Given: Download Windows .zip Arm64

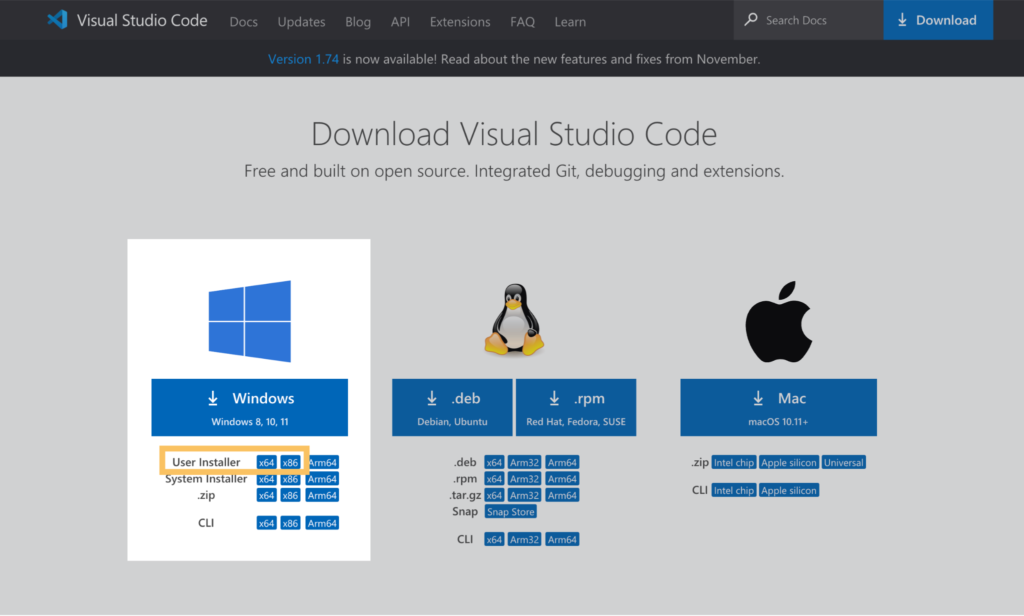Looking at the screenshot, I should tap(322, 495).
